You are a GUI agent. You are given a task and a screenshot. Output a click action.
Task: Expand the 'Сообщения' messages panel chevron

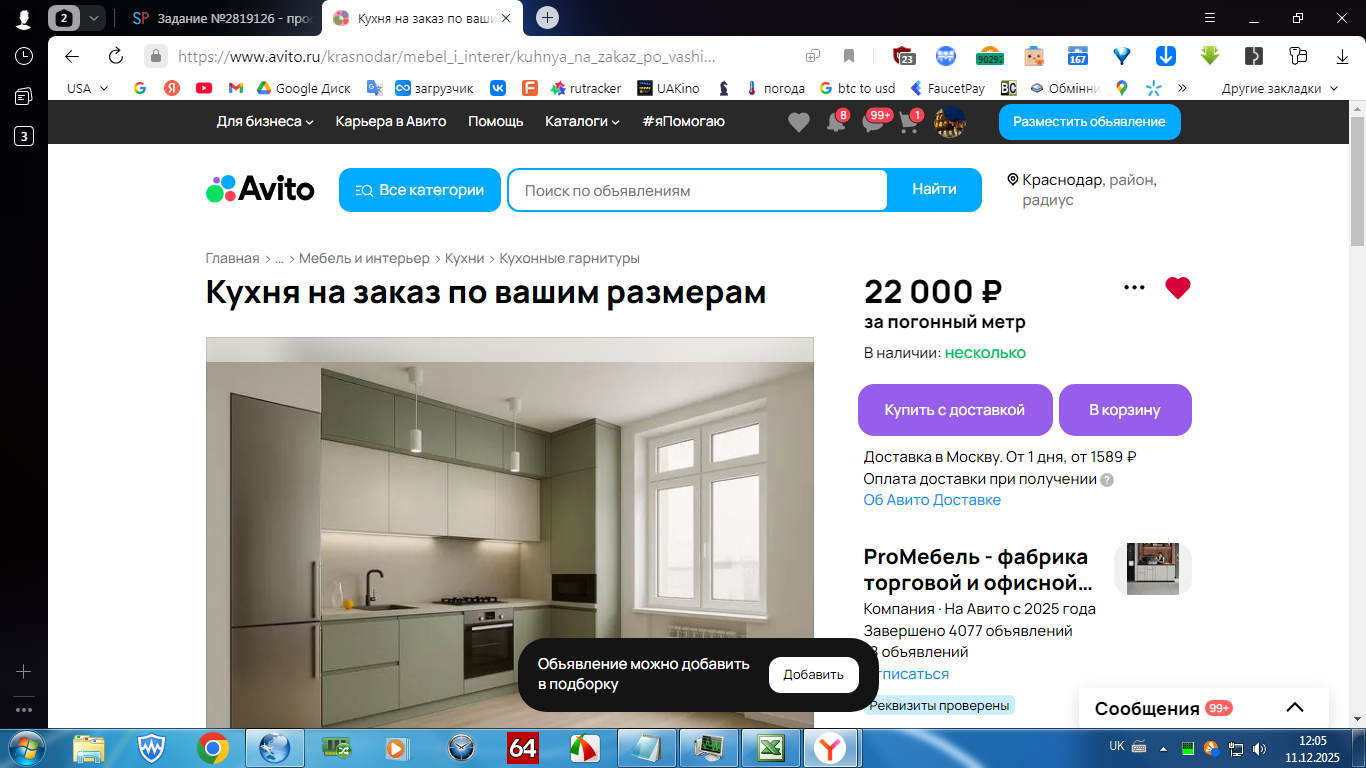pos(1295,707)
